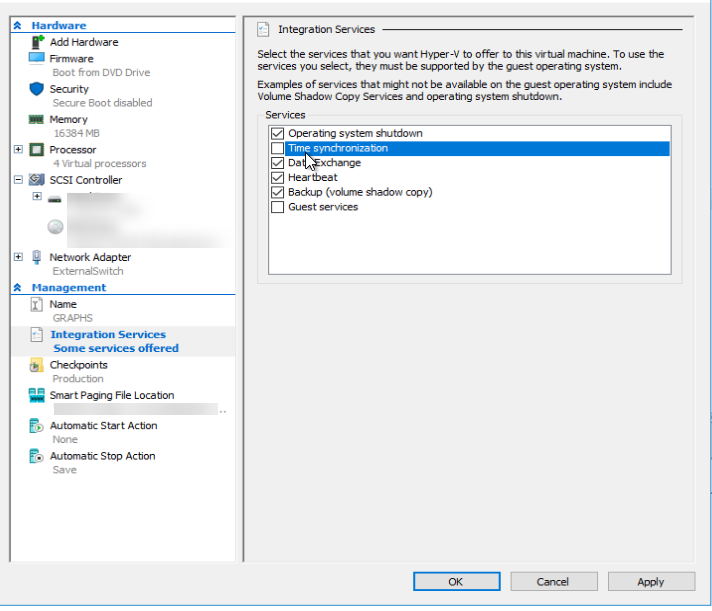Click the 'Boot from DVD Drive' text
The image size is (712, 611).
click(101, 73)
